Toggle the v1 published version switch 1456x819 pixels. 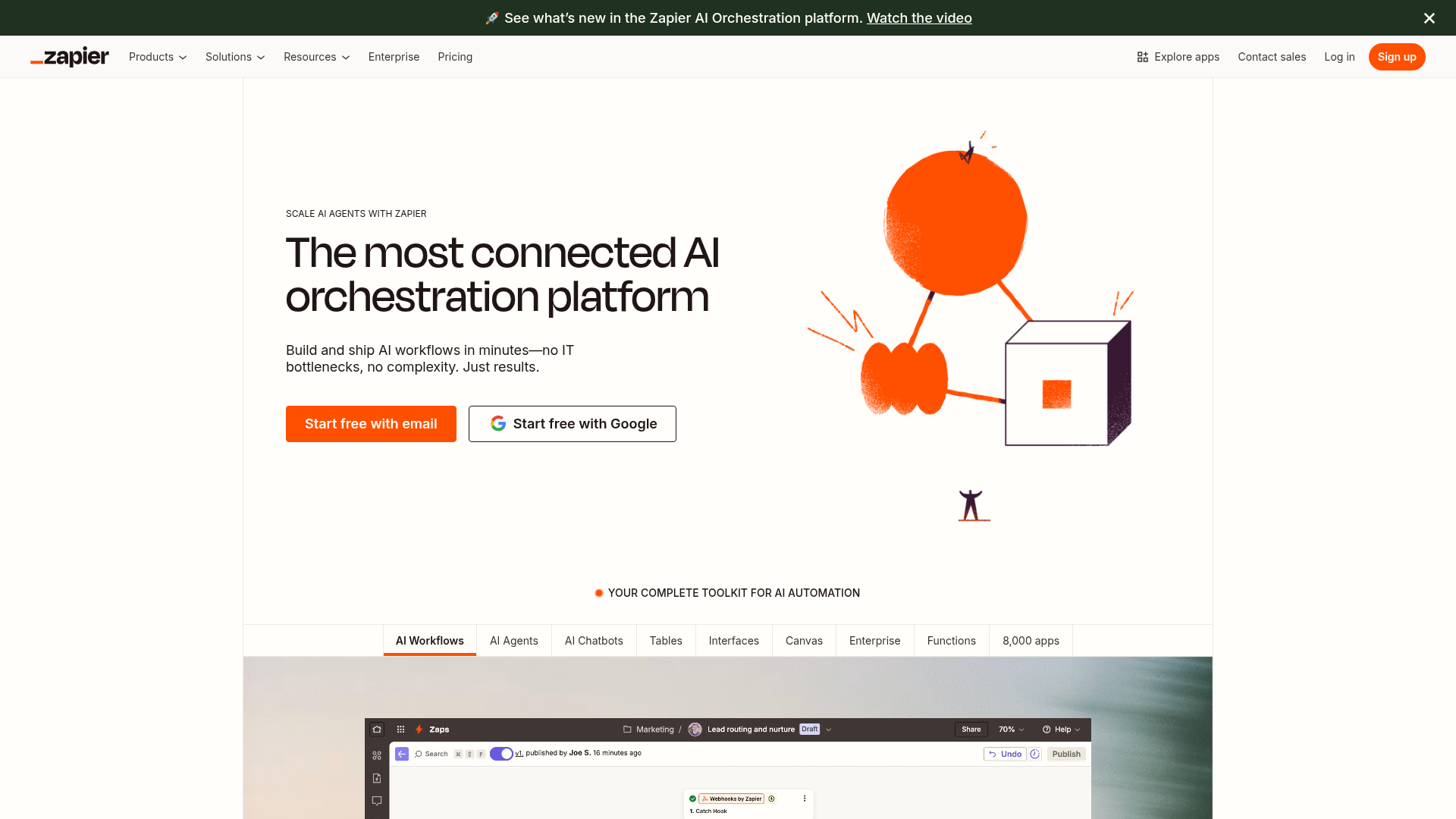(x=501, y=754)
